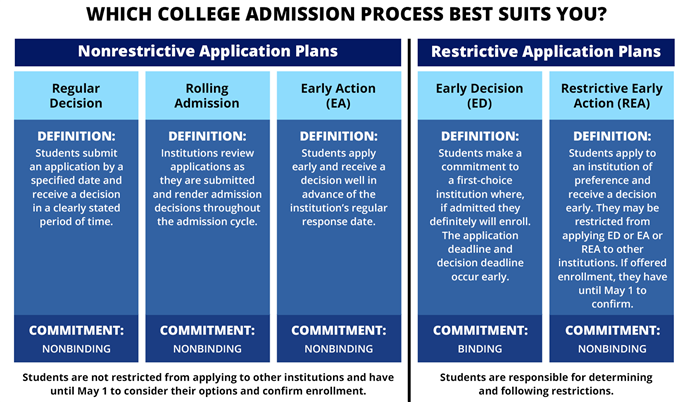The width and height of the screenshot is (690, 402).
Task: Click the Restrictive Early Action (REA) header
Action: pos(612,95)
